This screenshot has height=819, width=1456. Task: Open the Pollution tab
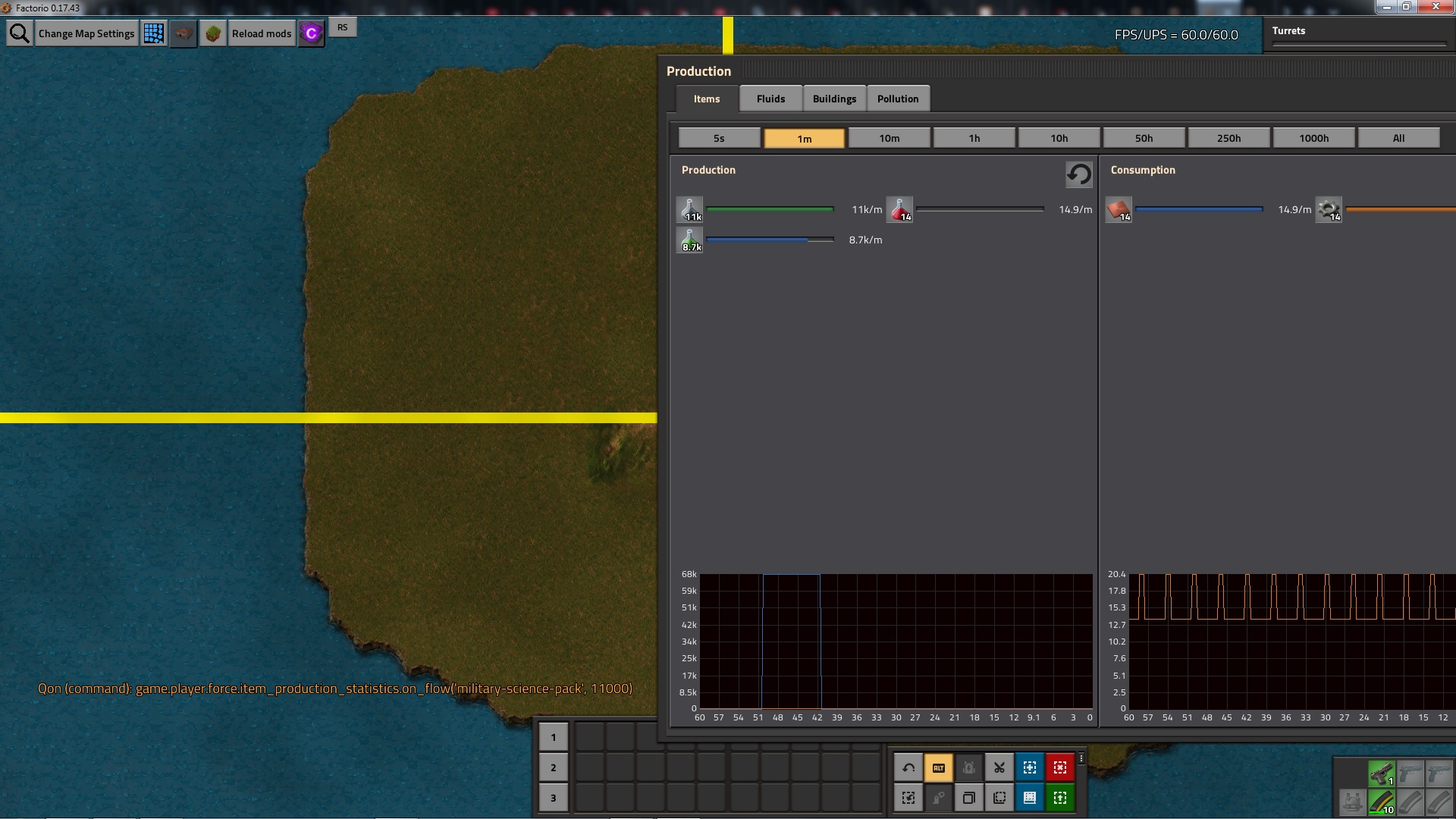click(x=898, y=99)
